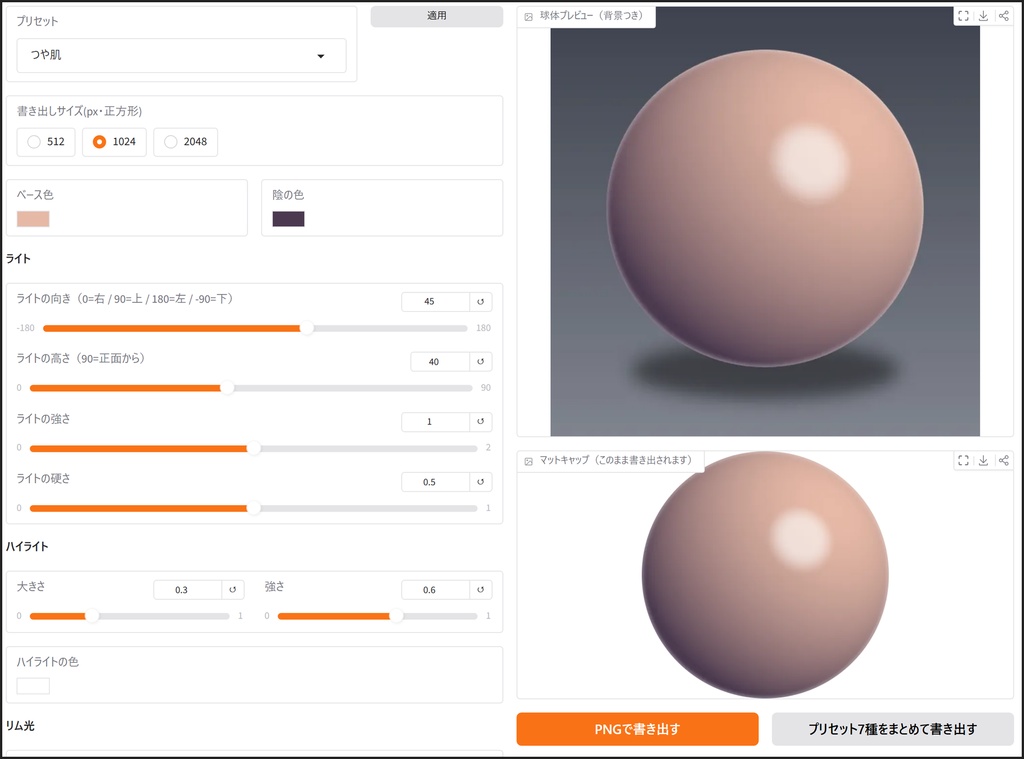Reset the ハイライト 強さ value

pyautogui.click(x=481, y=590)
